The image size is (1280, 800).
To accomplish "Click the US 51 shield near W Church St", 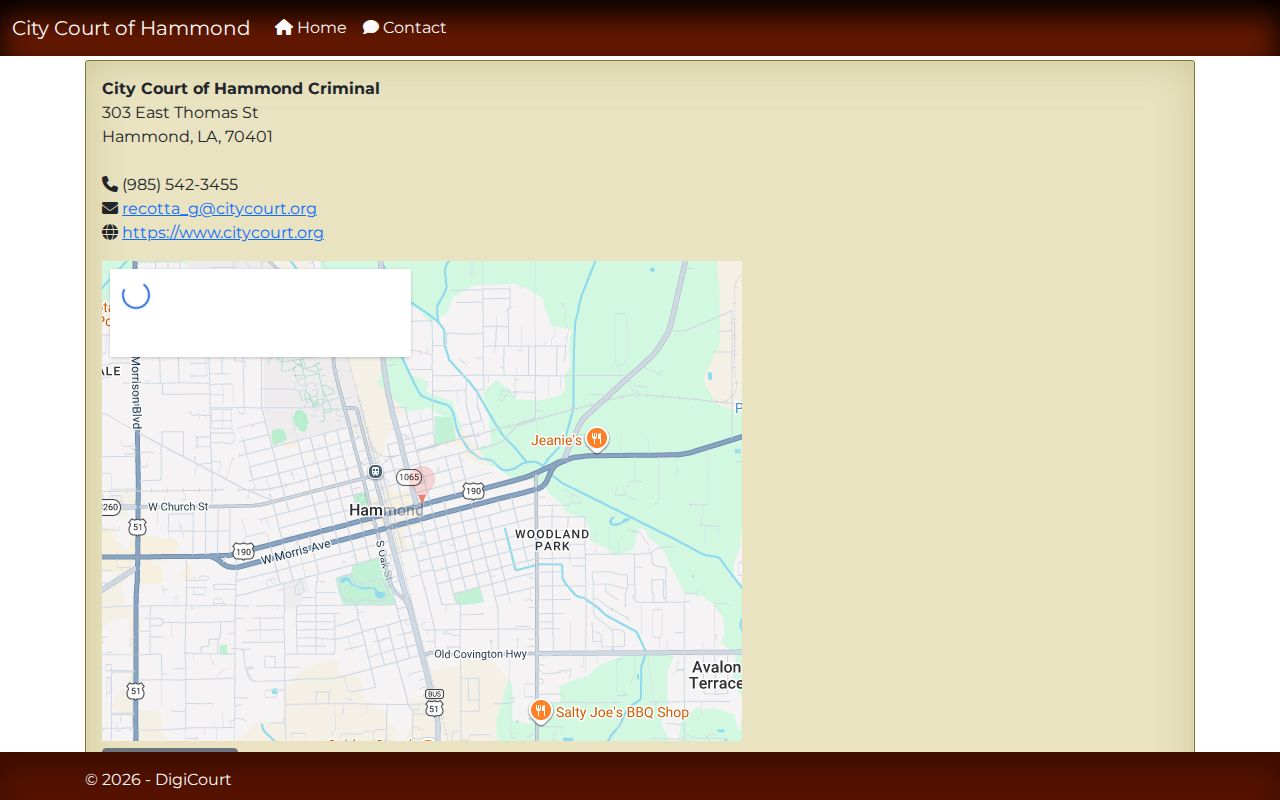I will tap(137, 526).
